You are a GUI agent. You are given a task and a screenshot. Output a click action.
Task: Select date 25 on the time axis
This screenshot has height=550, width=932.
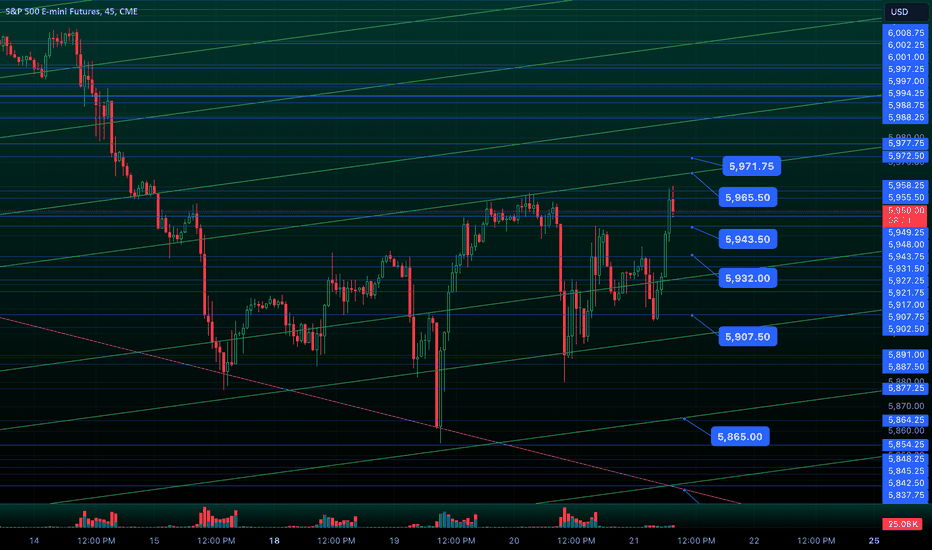(874, 540)
